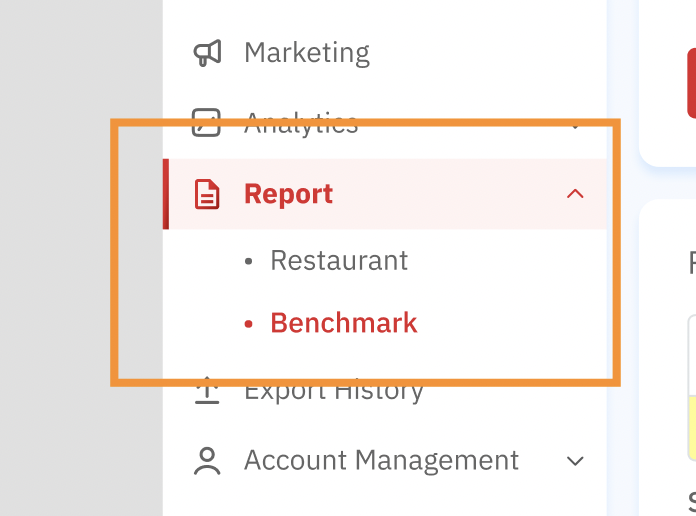
Task: Open the Restaurant report sub-item
Action: pos(339,261)
